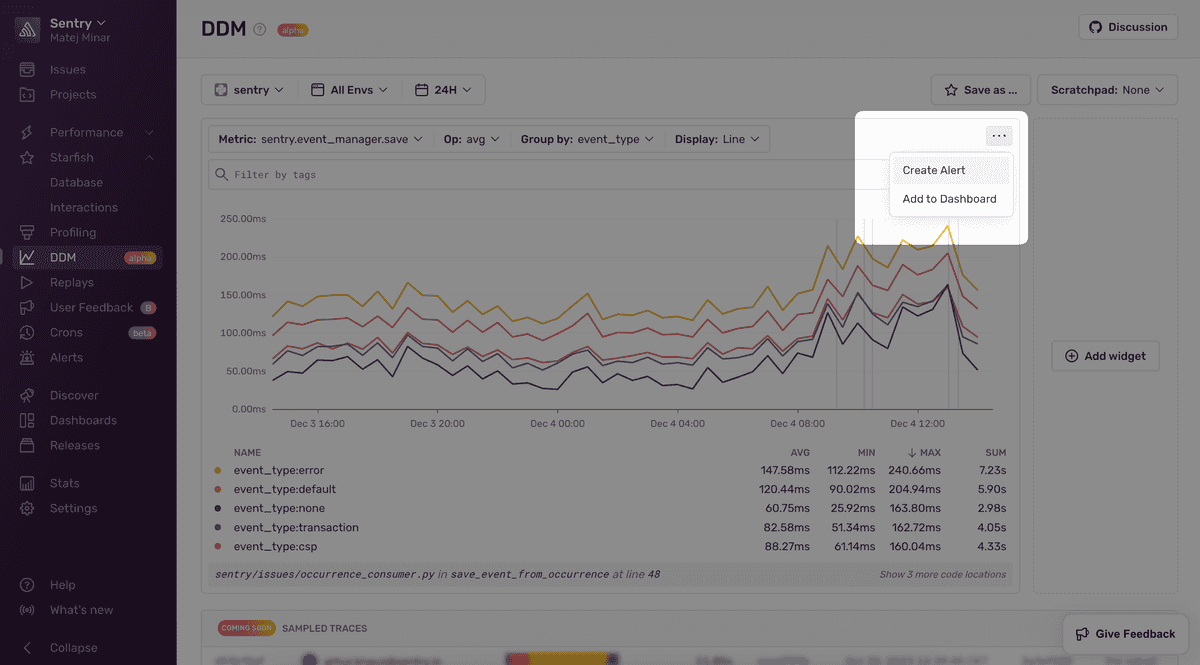Viewport: 1200px width, 665px height.
Task: Collapse the sidebar
Action: pyautogui.click(x=74, y=648)
